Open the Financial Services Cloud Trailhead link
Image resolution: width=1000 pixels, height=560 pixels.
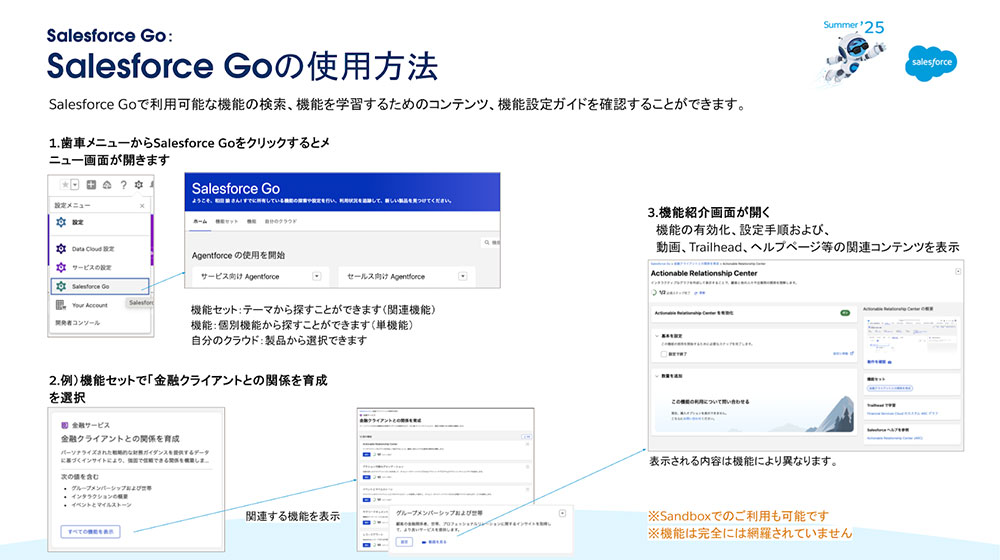902,413
